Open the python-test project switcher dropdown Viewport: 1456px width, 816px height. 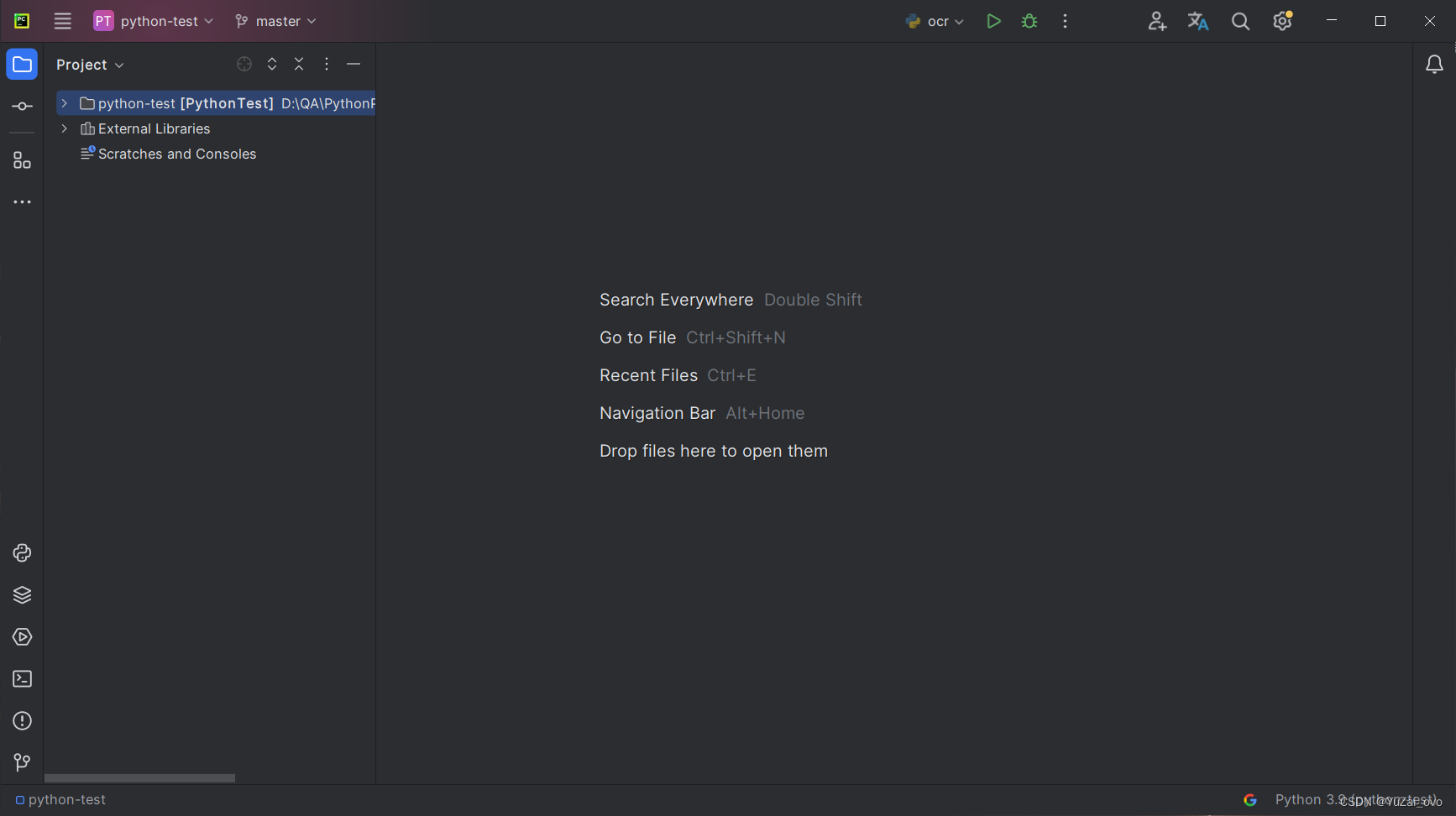[154, 21]
